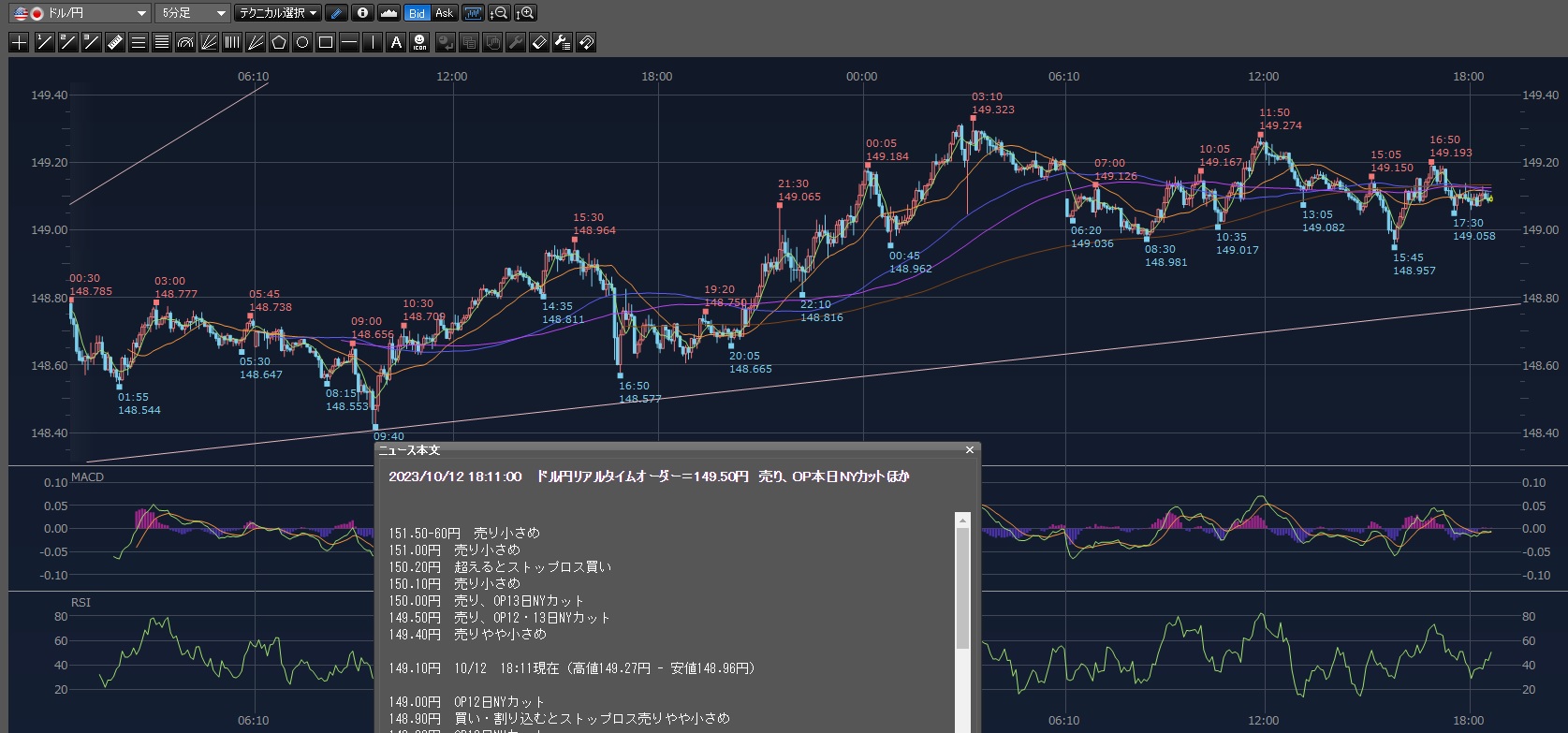The image size is (1568, 733).
Task: Select the ruler measurement tool
Action: [x=114, y=42]
